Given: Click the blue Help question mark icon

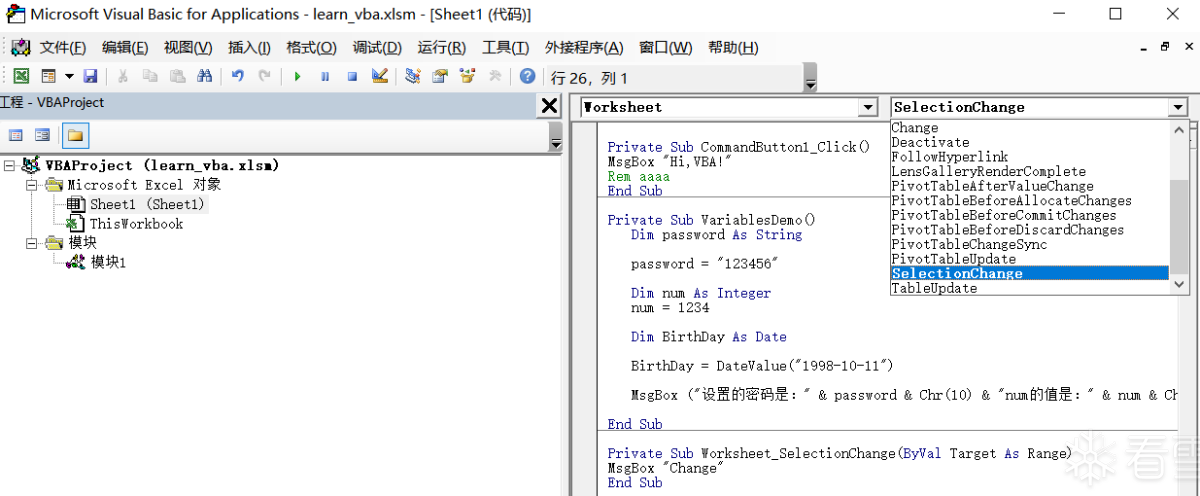Looking at the screenshot, I should click(x=528, y=77).
